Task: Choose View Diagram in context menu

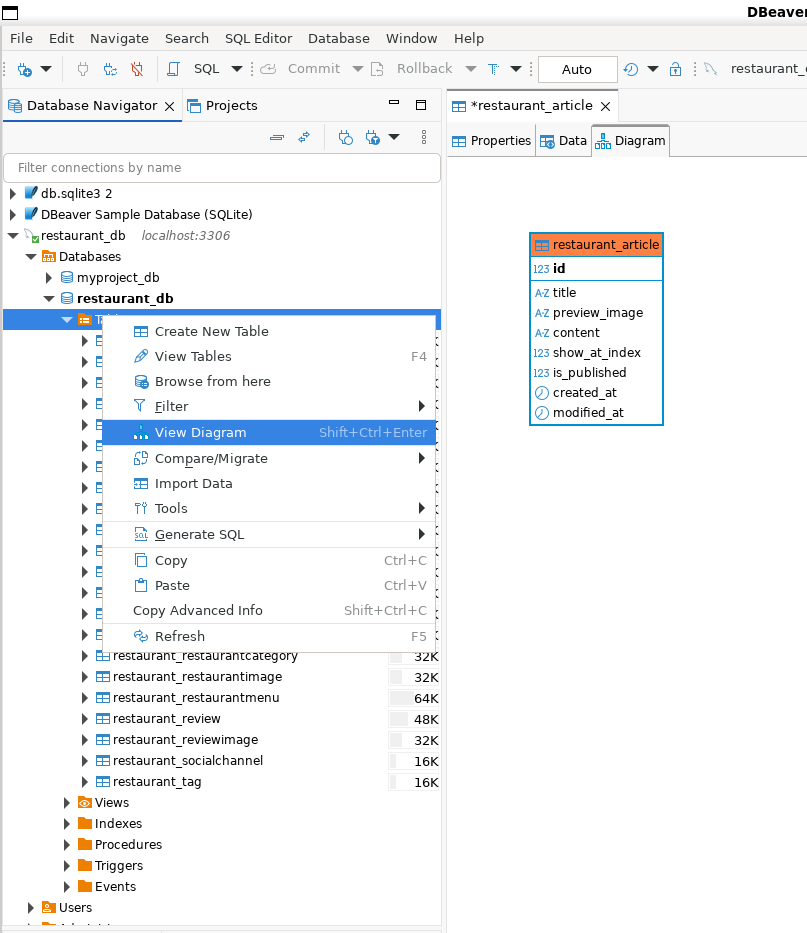Action: tap(269, 433)
